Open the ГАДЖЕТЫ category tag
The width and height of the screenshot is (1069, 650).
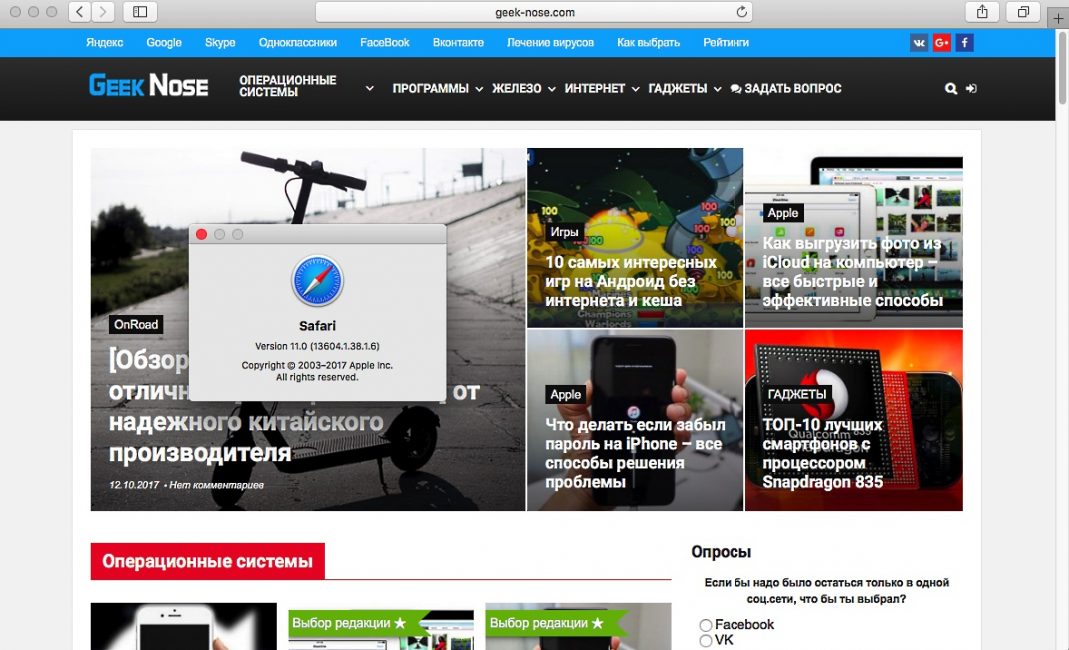(797, 394)
